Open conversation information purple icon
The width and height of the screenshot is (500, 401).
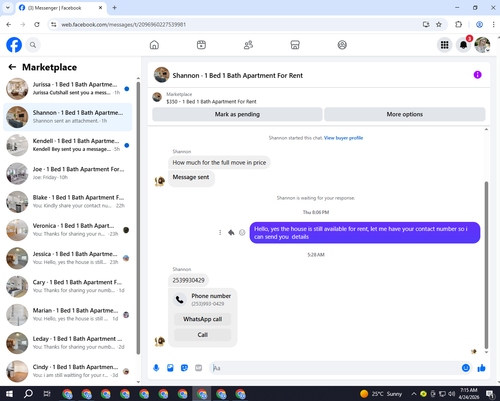tap(477, 75)
